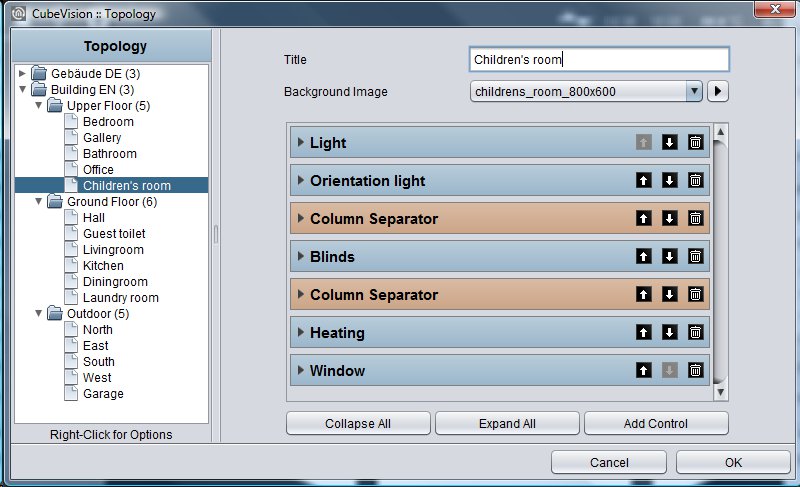Image resolution: width=800 pixels, height=487 pixels.
Task: Click play arrow next to background image
Action: coord(718,91)
